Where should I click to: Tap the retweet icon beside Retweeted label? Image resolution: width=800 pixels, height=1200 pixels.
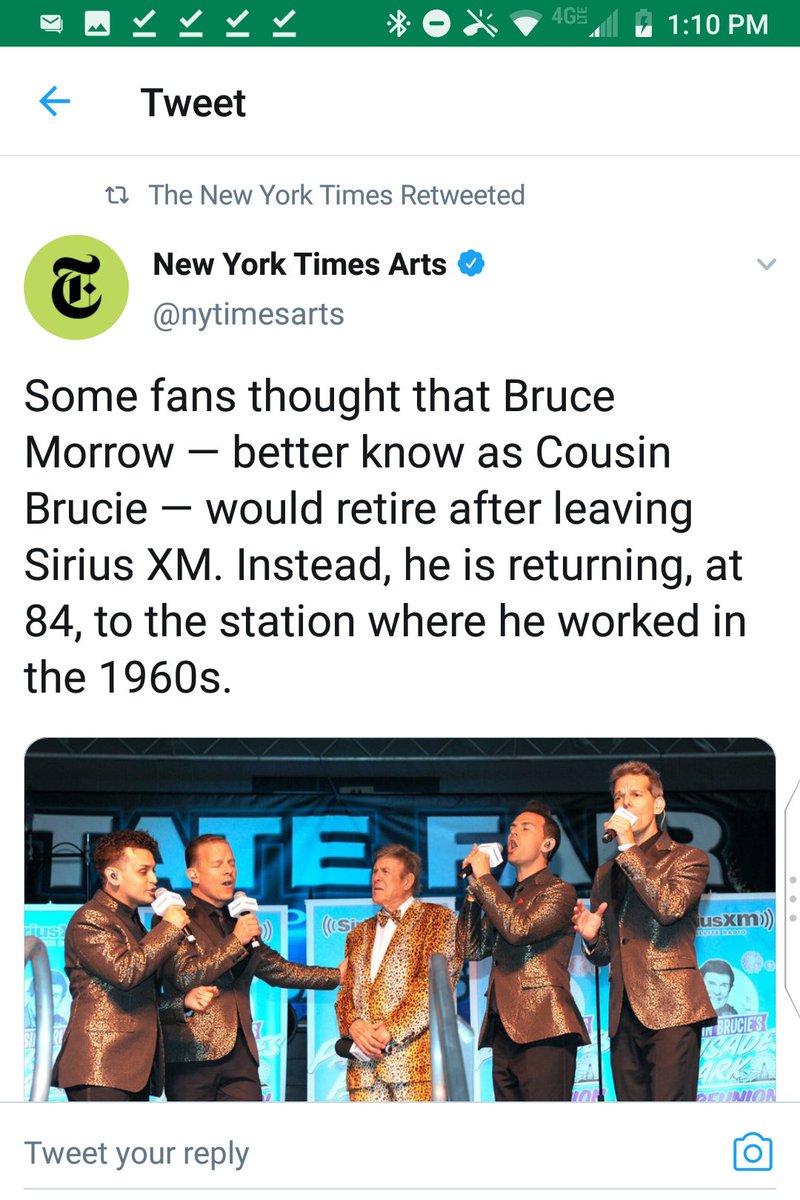pos(118,194)
